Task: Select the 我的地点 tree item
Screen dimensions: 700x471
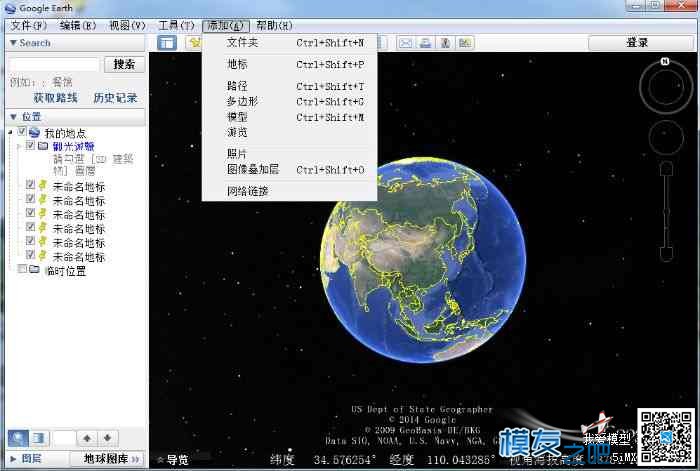Action: 65,133
